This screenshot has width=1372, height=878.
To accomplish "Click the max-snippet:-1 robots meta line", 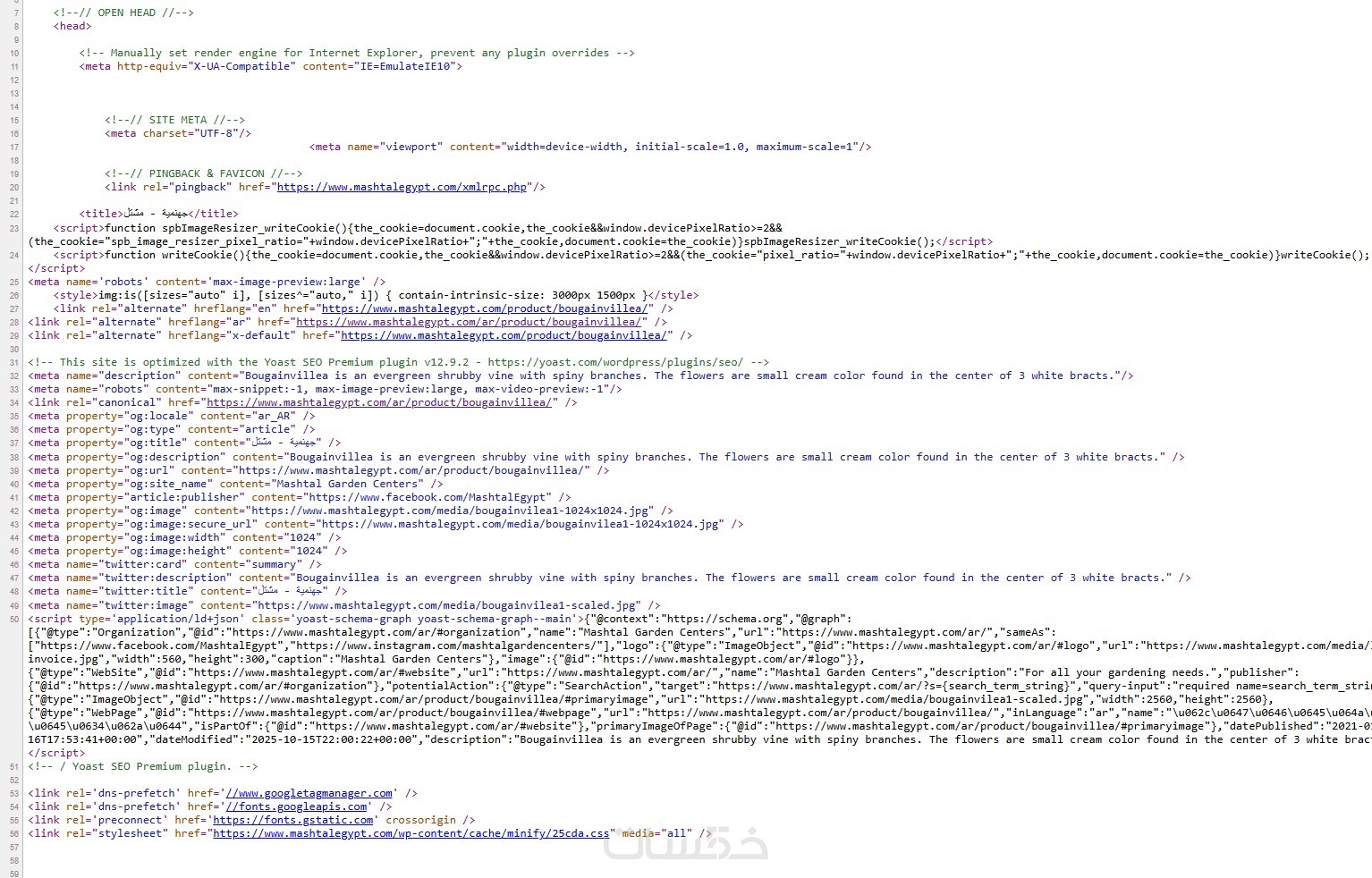I will coord(325,389).
